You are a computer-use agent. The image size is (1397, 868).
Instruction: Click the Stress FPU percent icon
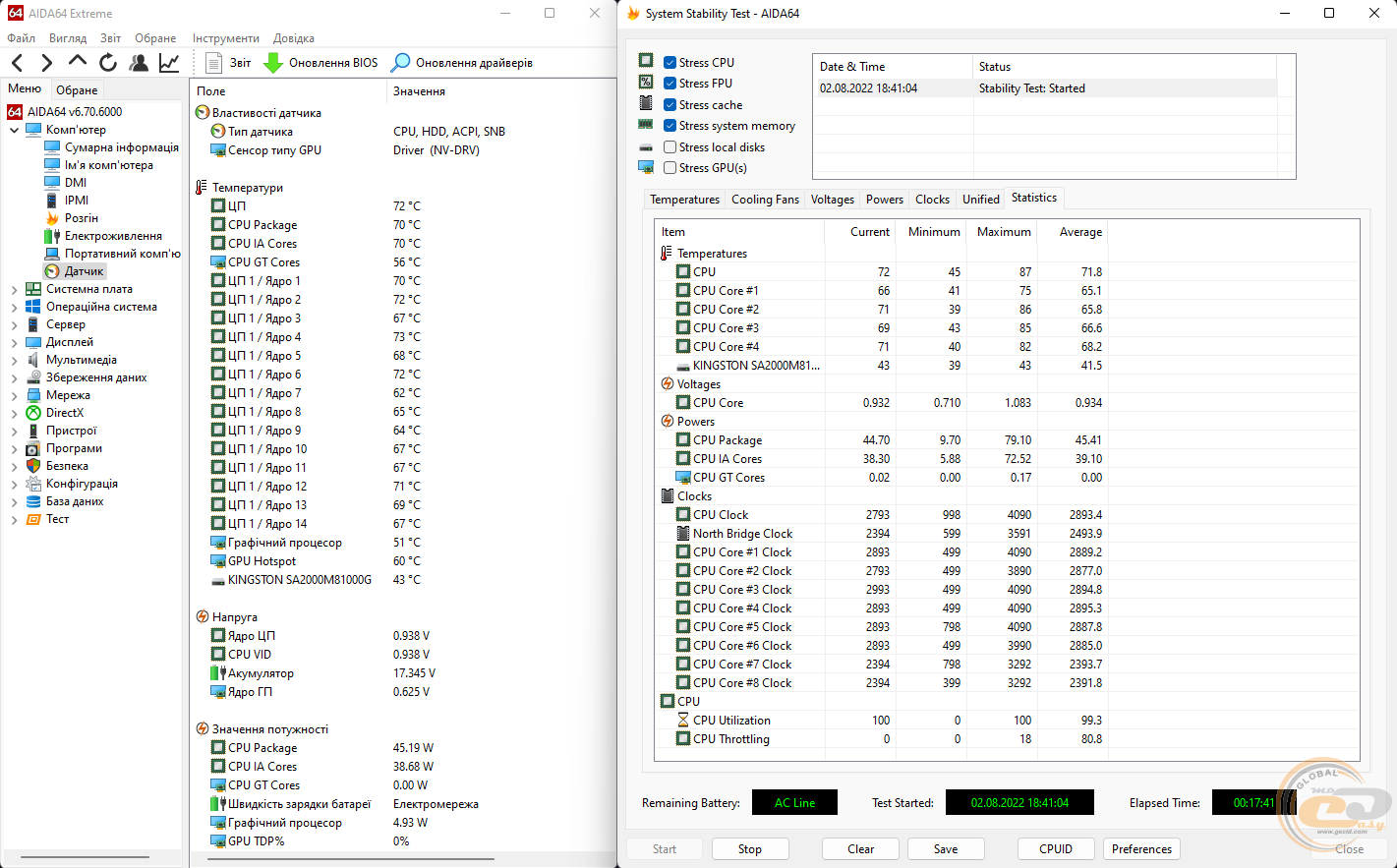coord(646,83)
